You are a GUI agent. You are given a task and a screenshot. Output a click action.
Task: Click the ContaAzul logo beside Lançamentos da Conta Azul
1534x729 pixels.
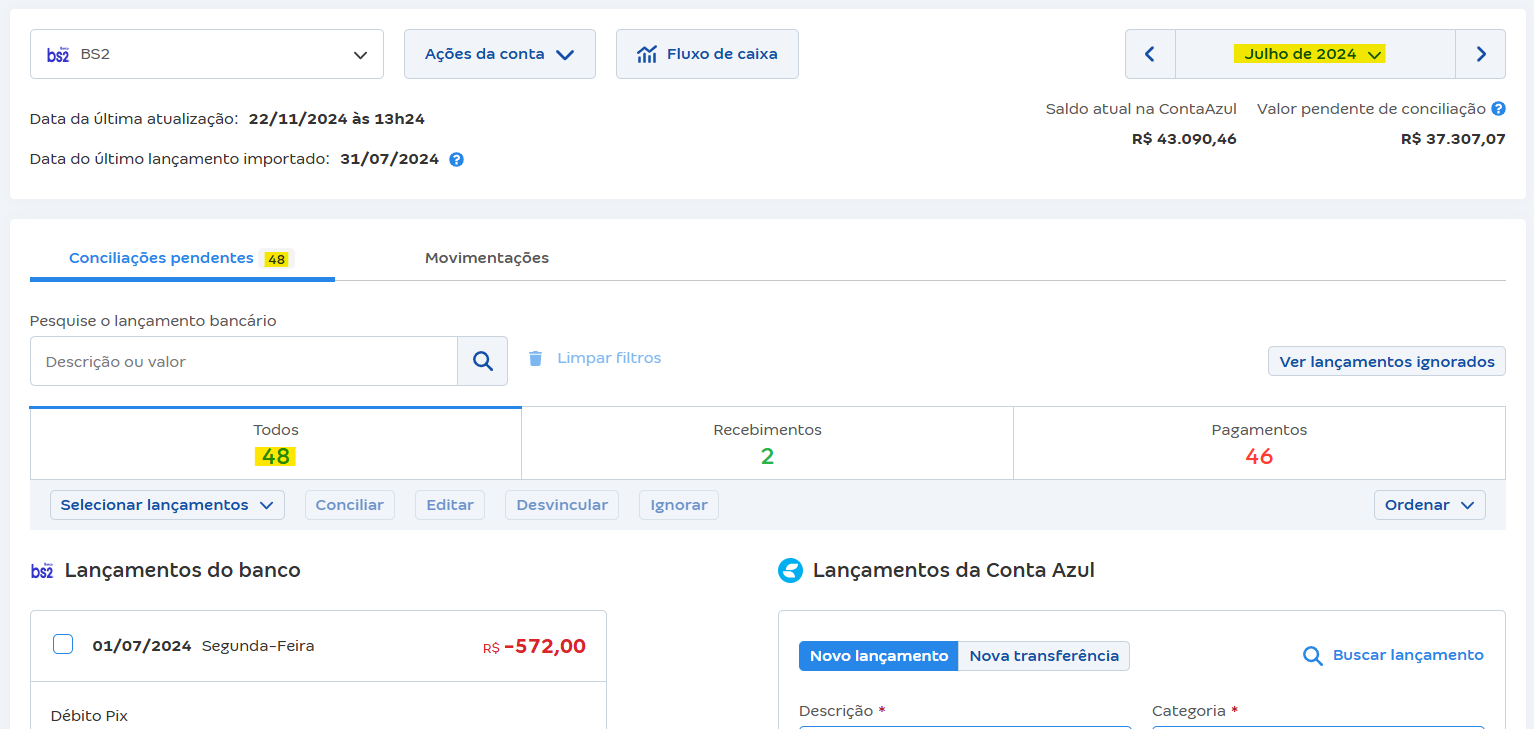[789, 571]
